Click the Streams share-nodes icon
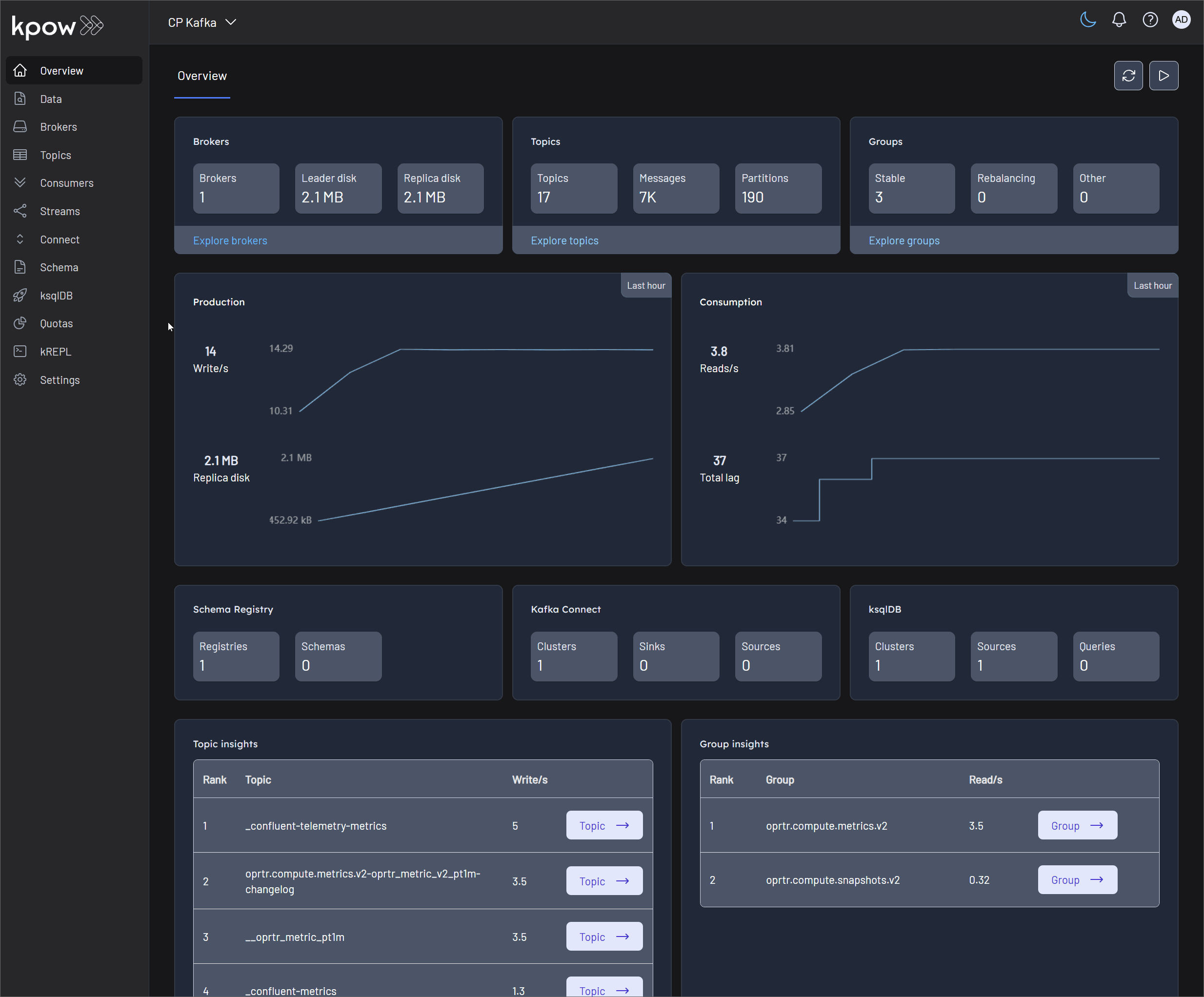The width and height of the screenshot is (1204, 997). [20, 211]
